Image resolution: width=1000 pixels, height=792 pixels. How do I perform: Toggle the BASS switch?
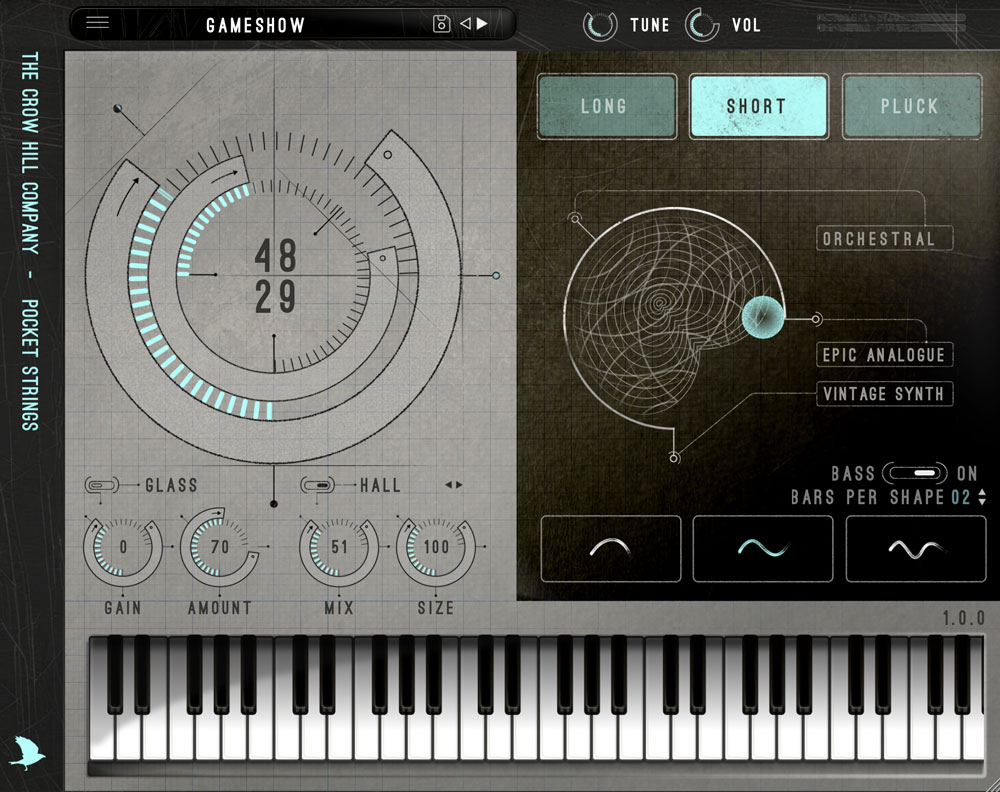915,473
